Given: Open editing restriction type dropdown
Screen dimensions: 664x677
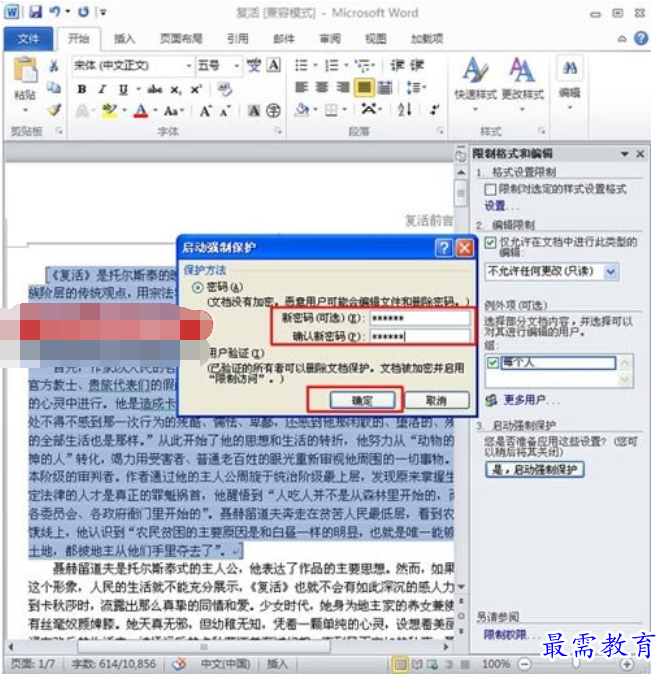Looking at the screenshot, I should pyautogui.click(x=611, y=272).
